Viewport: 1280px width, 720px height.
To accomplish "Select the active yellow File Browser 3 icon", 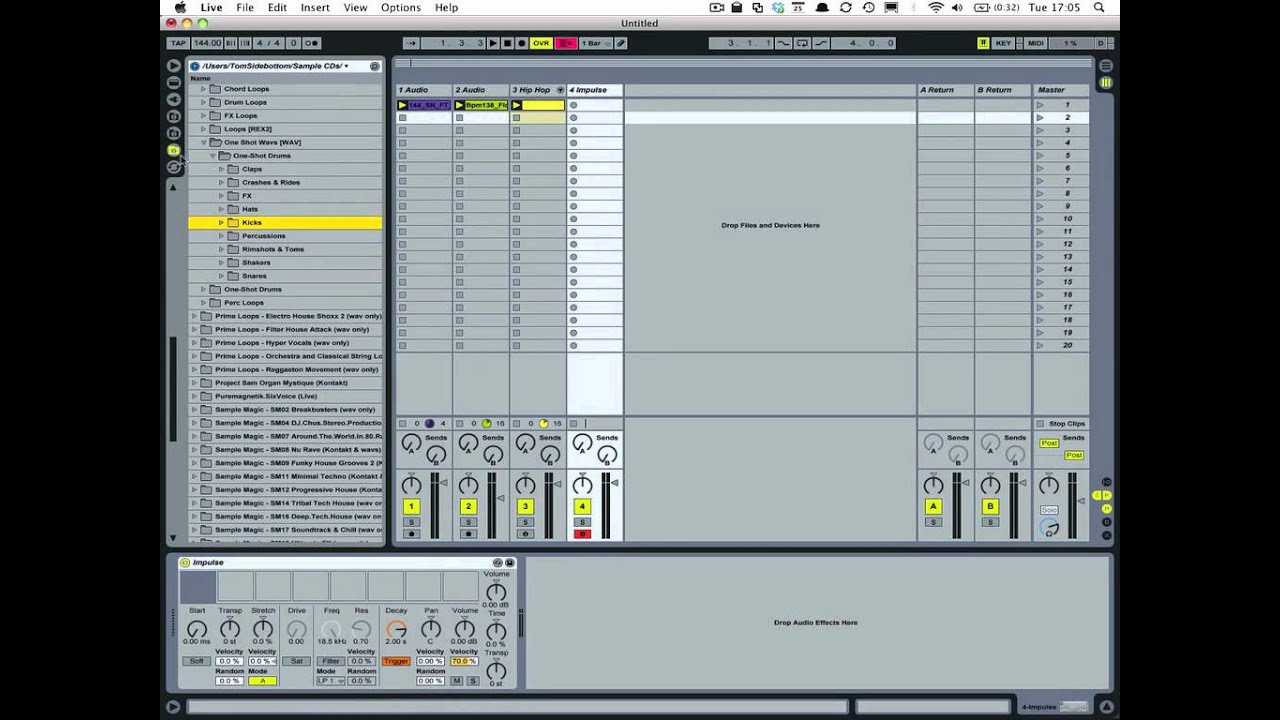I will 174,150.
